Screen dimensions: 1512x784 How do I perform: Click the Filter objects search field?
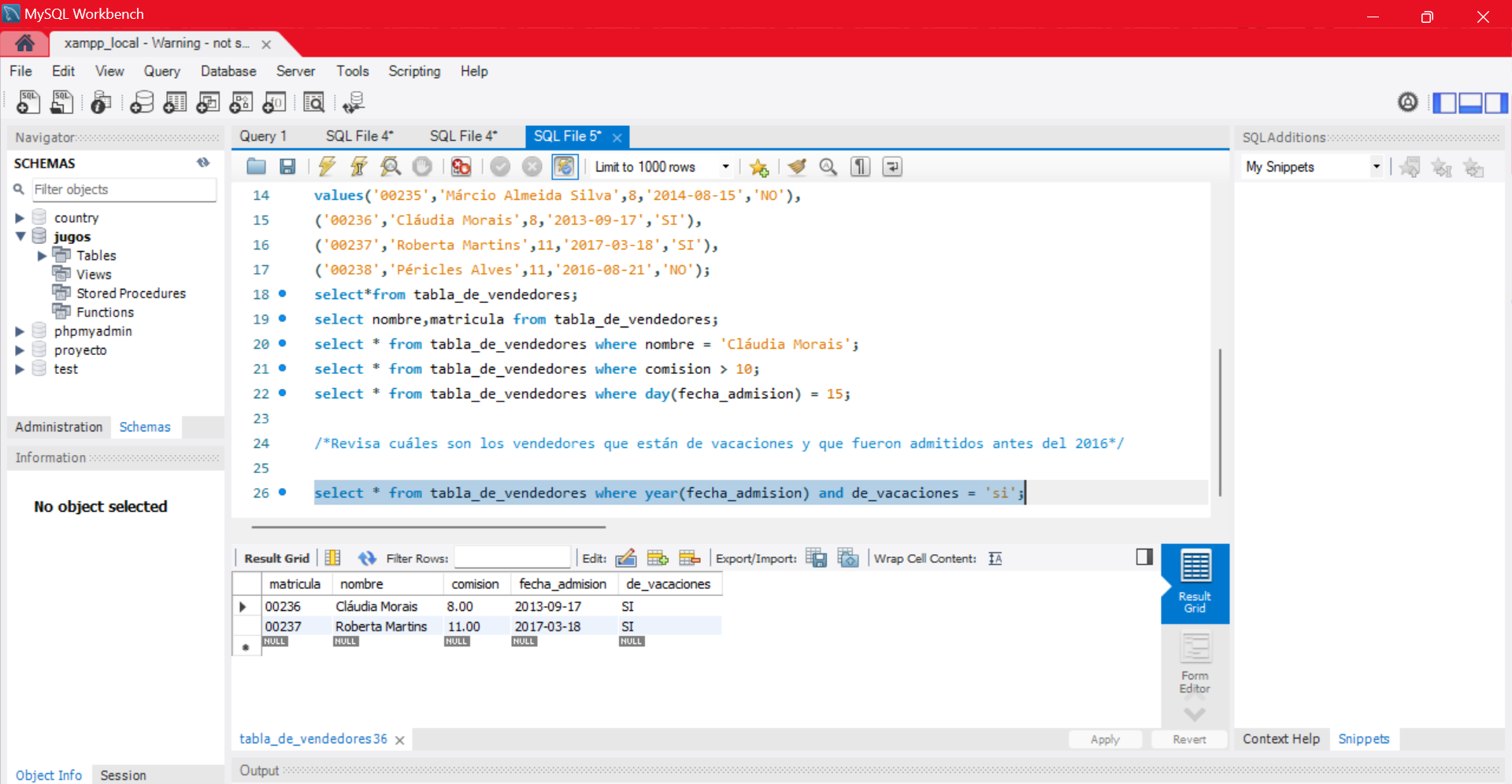click(x=124, y=190)
